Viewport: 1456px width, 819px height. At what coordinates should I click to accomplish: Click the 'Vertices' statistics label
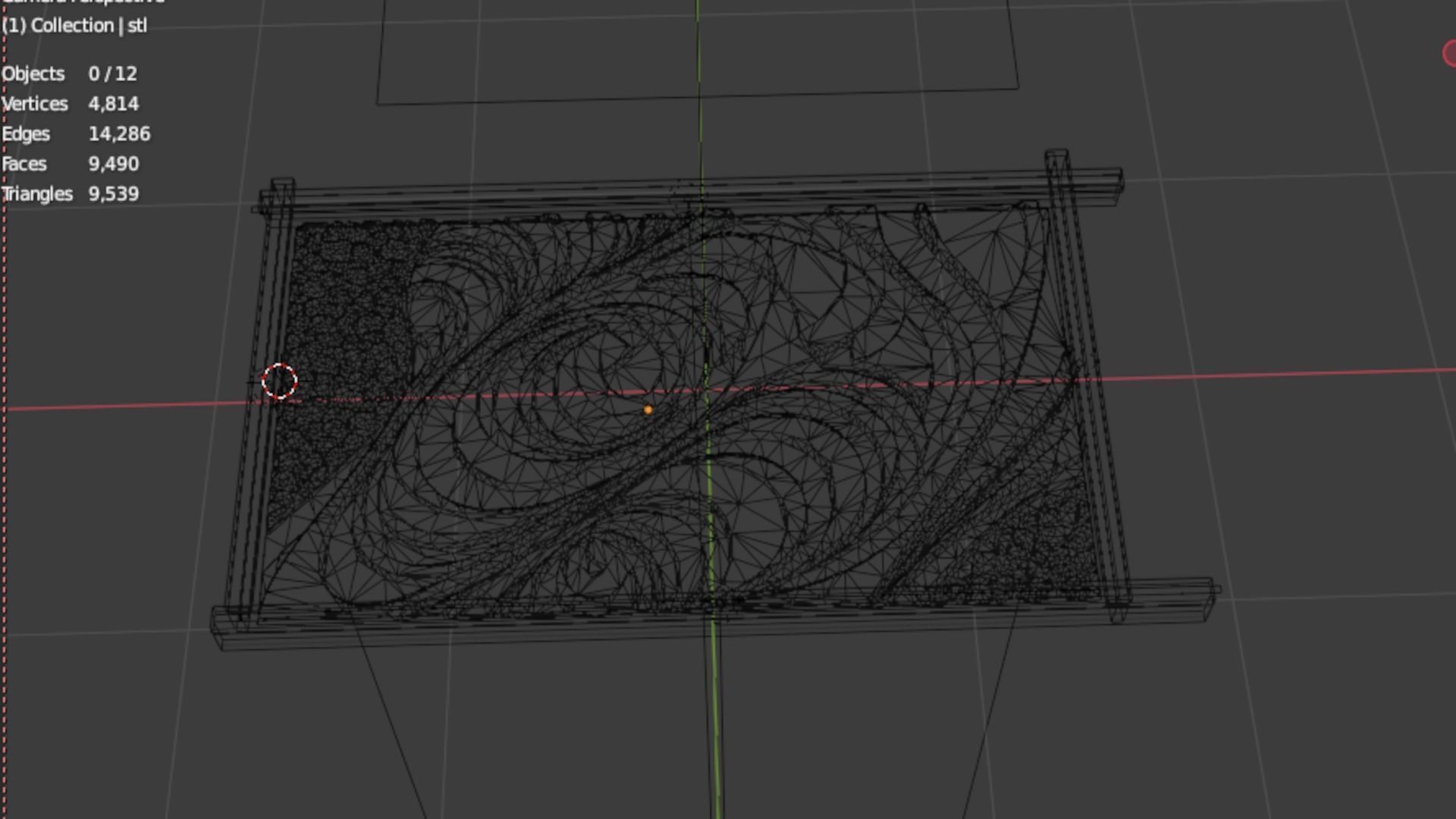pos(35,104)
